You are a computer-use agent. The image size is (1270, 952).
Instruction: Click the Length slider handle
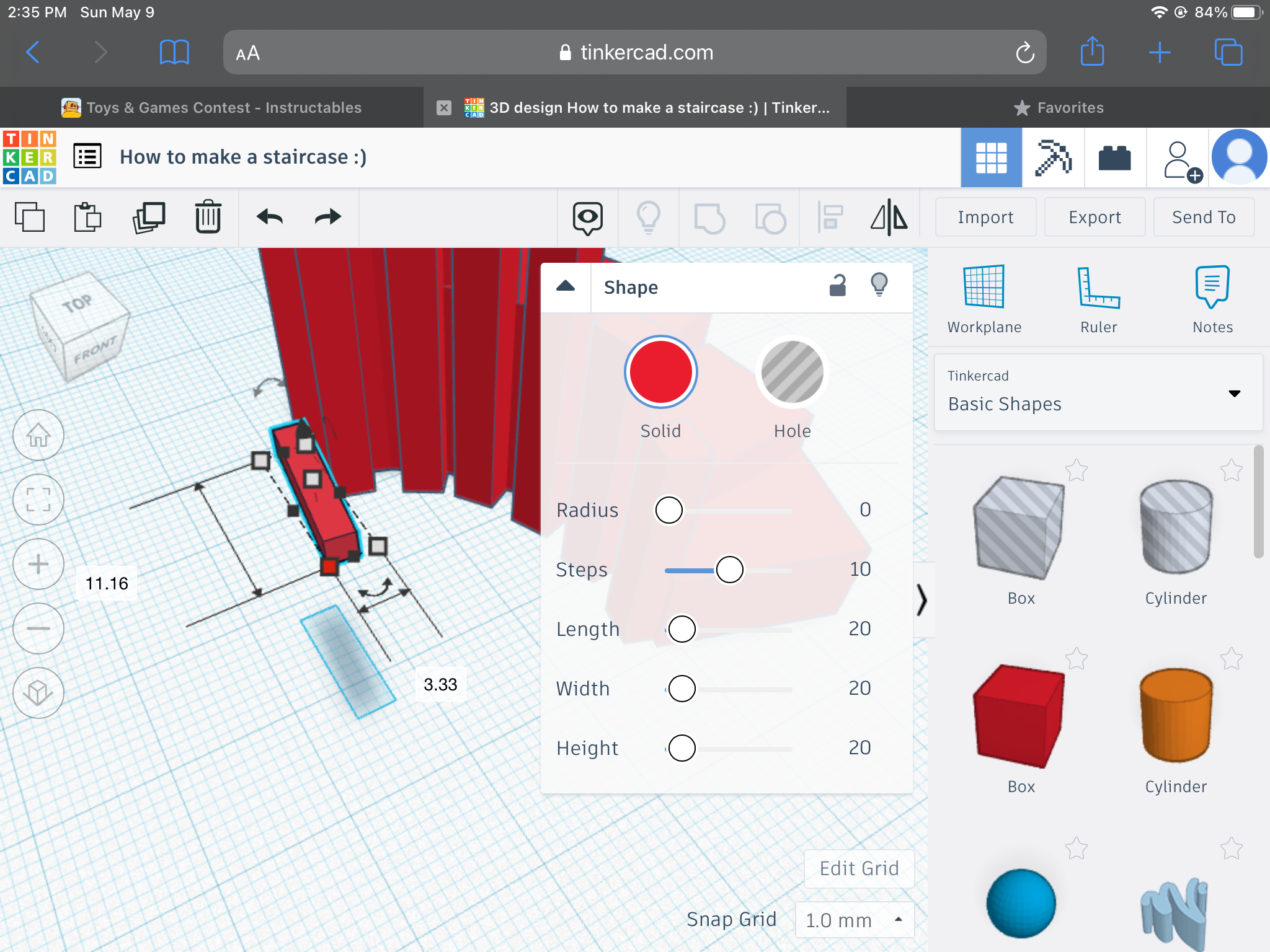[x=682, y=629]
